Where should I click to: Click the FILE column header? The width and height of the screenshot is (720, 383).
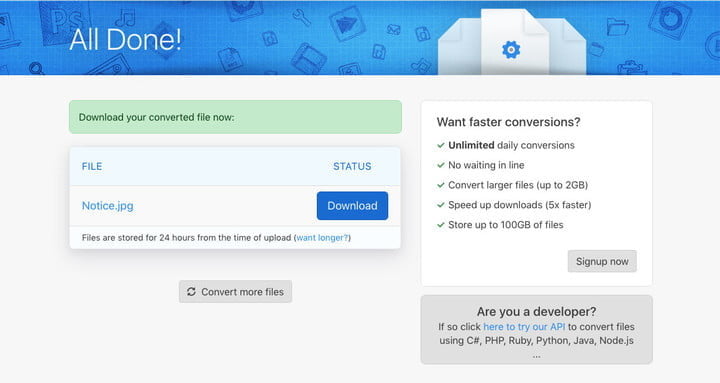(x=92, y=166)
